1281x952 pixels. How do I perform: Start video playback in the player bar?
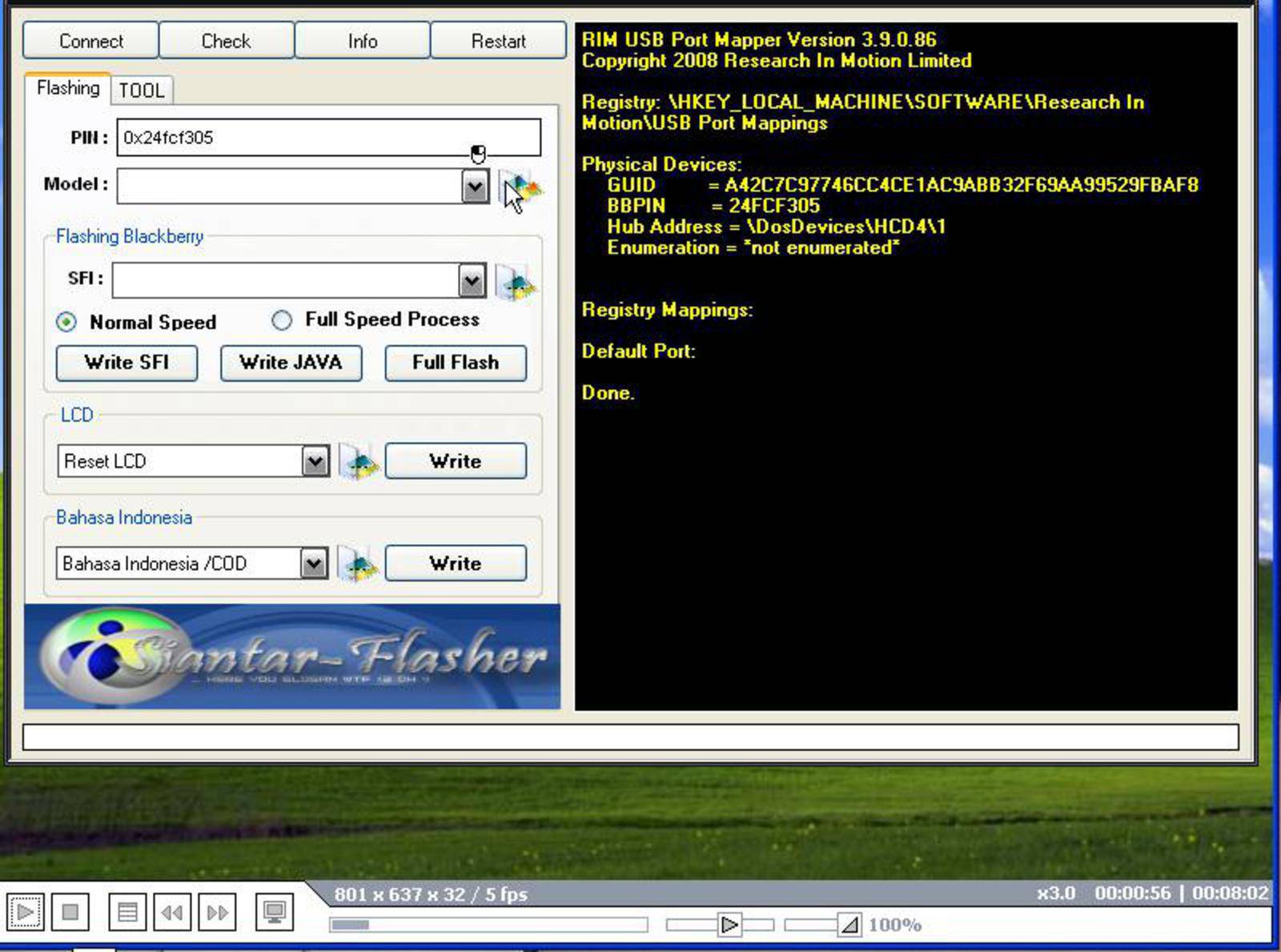26,912
